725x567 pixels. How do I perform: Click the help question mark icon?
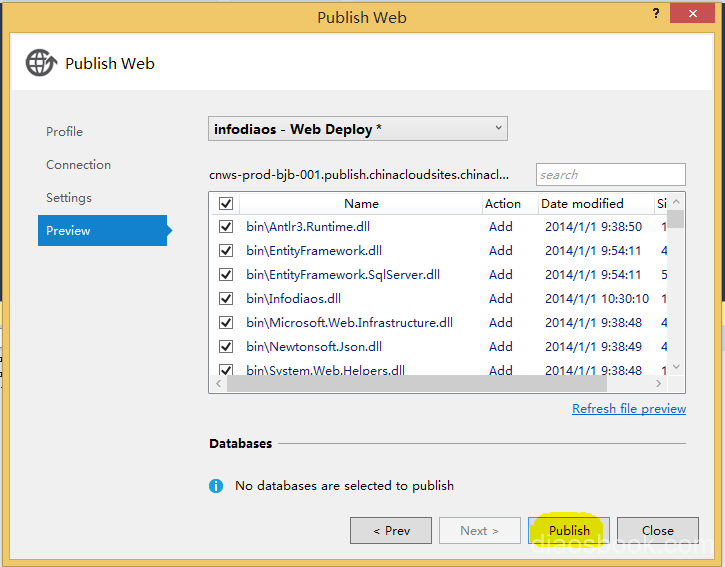(x=656, y=13)
